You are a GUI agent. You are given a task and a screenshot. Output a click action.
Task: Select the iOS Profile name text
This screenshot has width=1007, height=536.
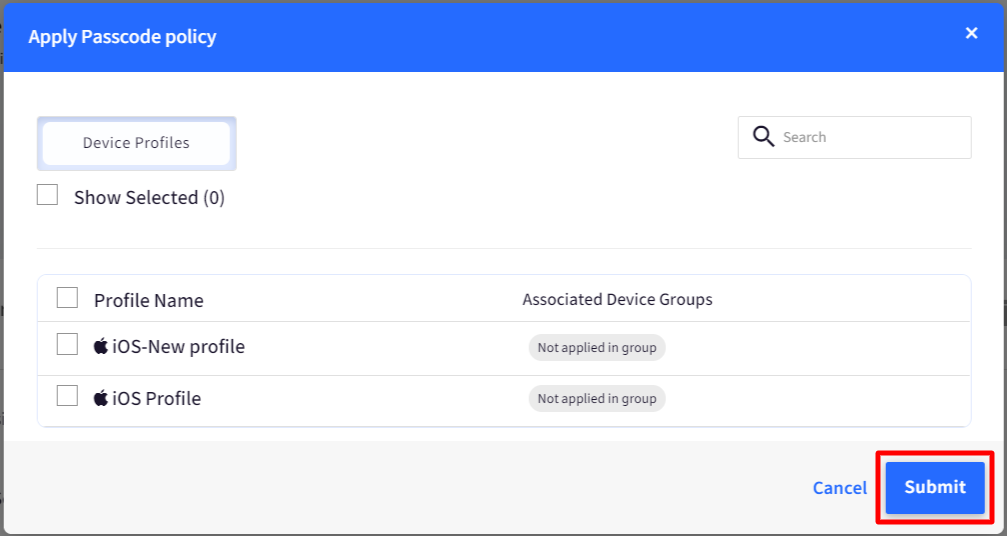[x=157, y=399]
